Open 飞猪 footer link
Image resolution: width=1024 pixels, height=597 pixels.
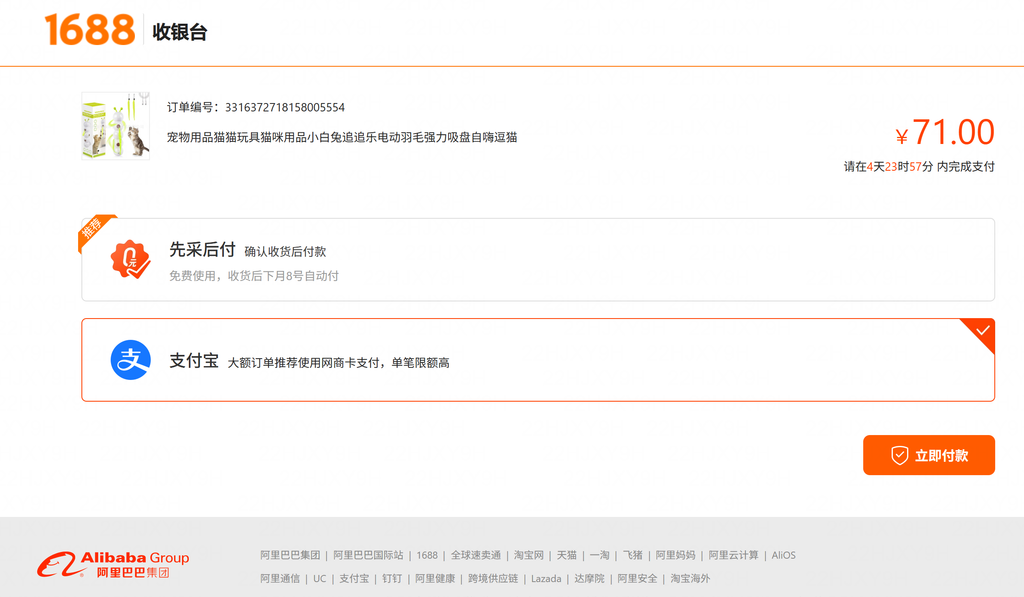click(x=632, y=555)
